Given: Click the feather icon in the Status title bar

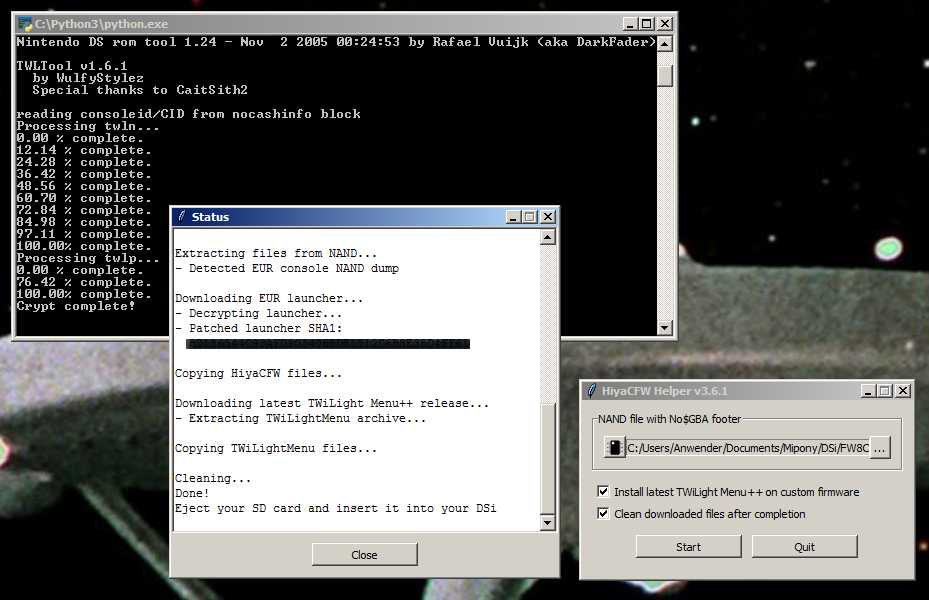Looking at the screenshot, I should coord(182,217).
